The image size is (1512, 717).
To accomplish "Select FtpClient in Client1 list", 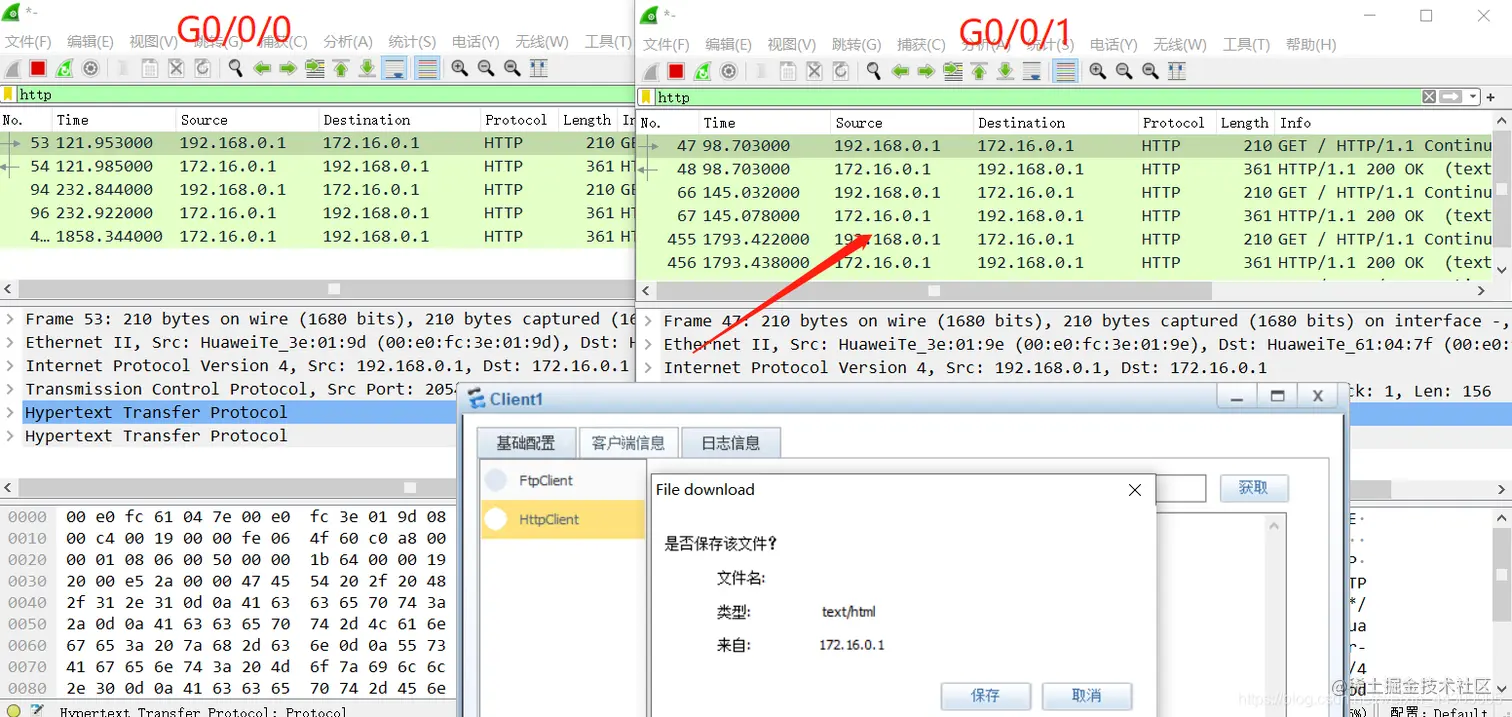I will click(563, 480).
